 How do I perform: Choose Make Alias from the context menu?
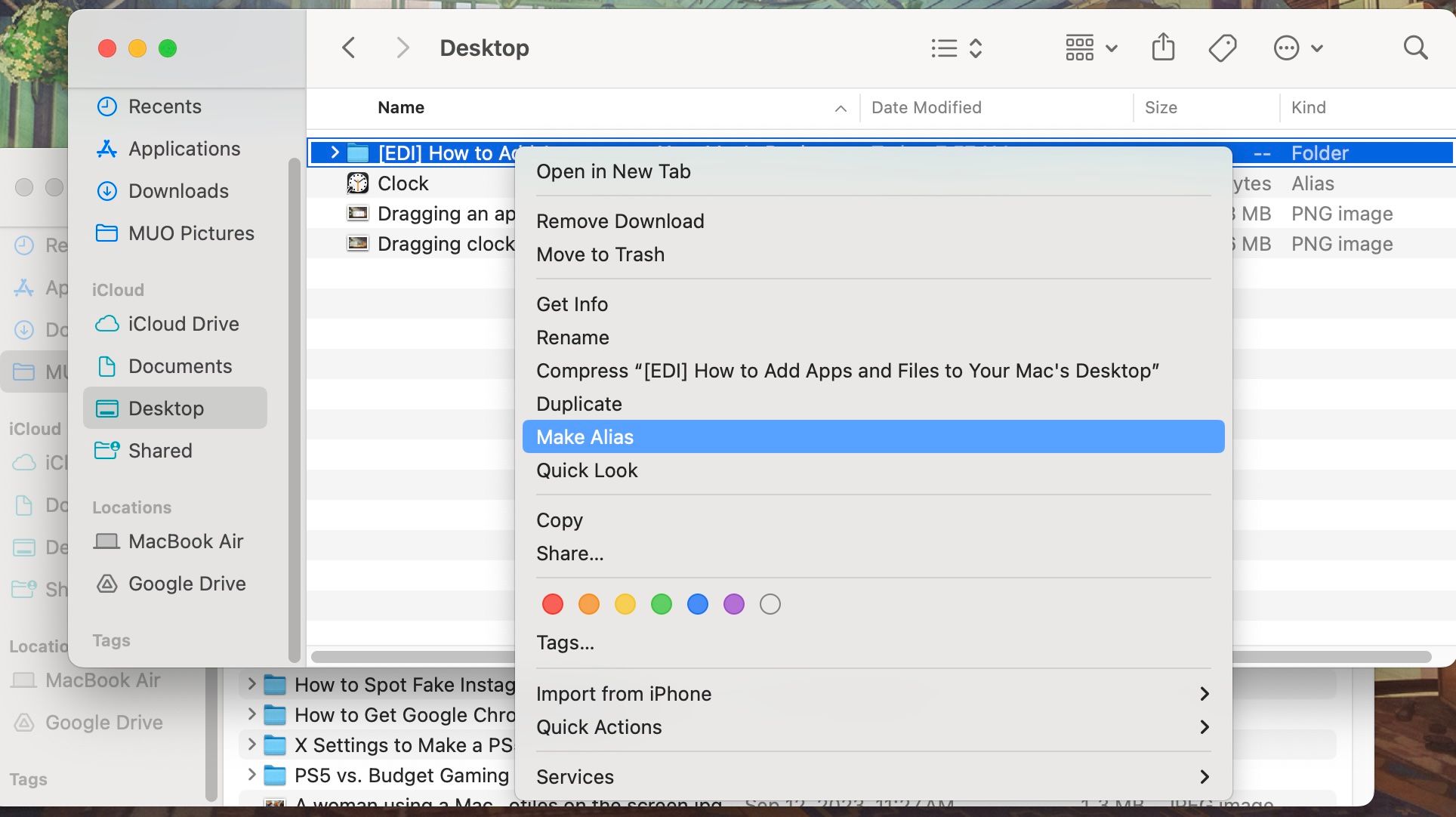click(x=585, y=436)
